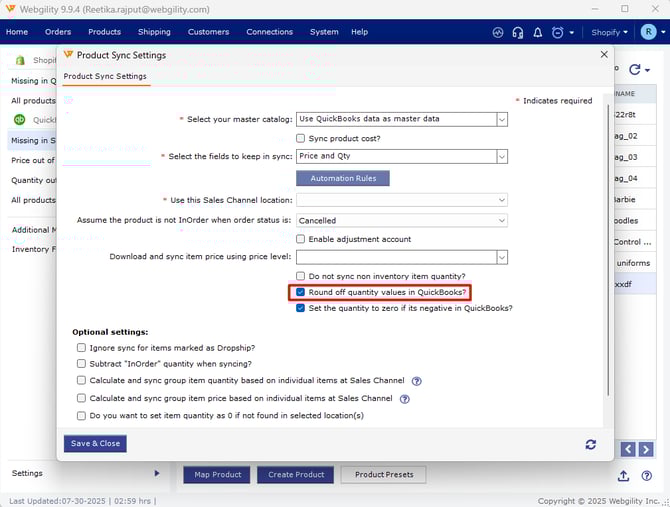Click the activity monitor pulse icon
Viewport: 670px width, 507px height.
tap(498, 32)
